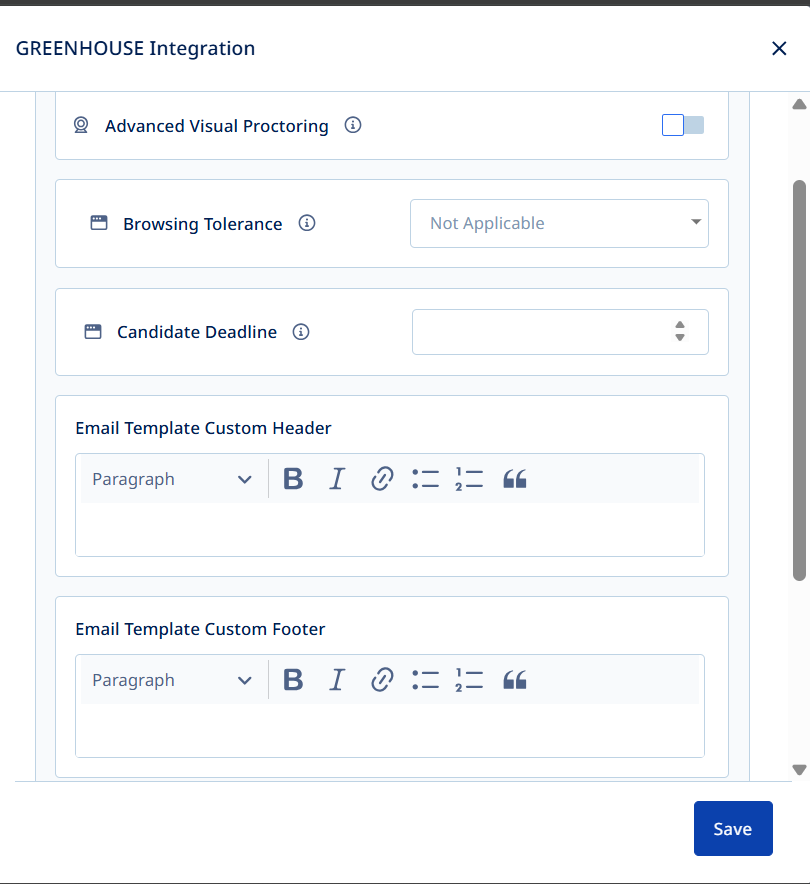Open the Browsing Tolerance 'Not Applicable' dropdown
Viewport: 810px width, 884px height.
click(559, 223)
